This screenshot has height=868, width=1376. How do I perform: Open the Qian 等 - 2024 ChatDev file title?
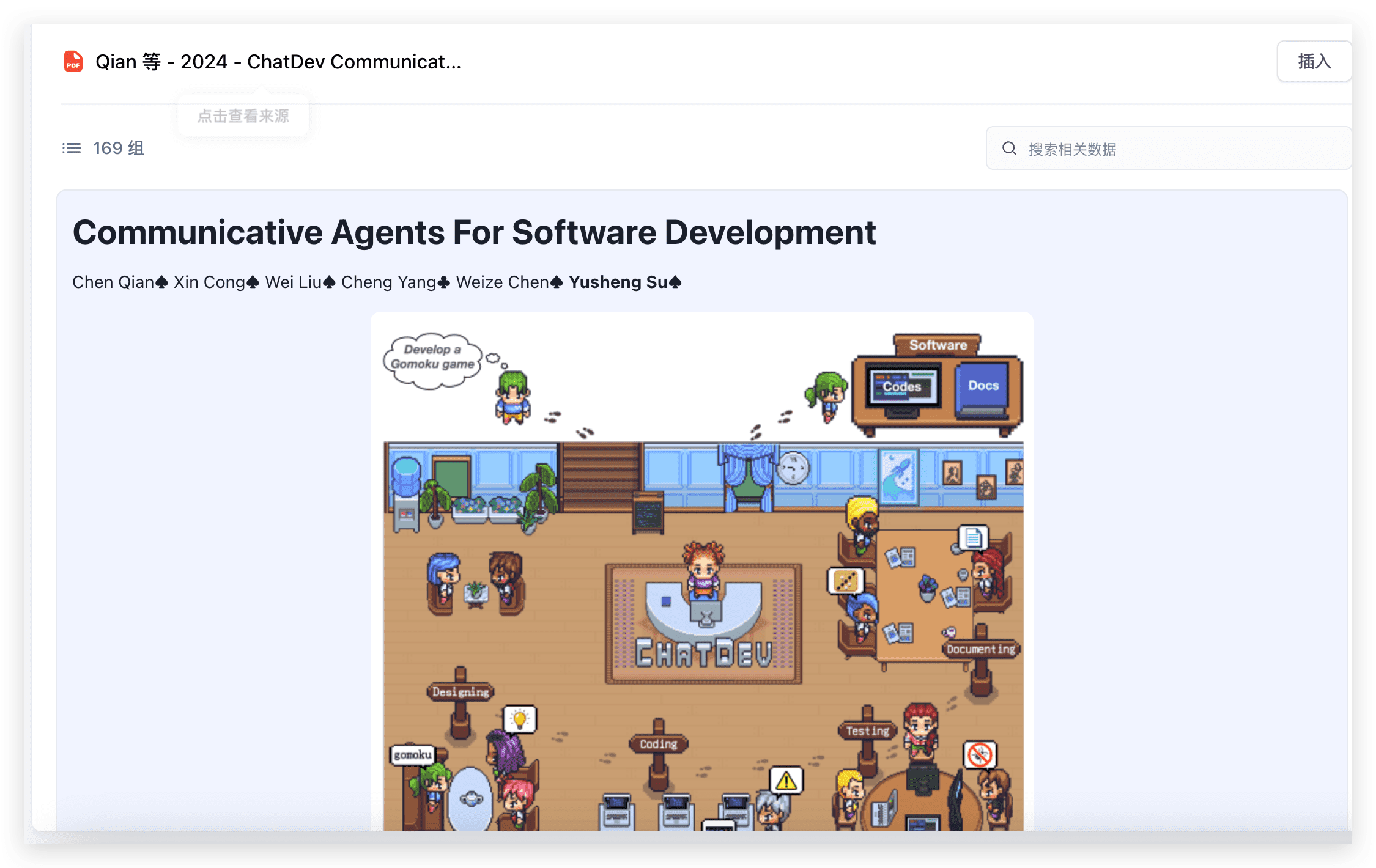click(x=278, y=62)
